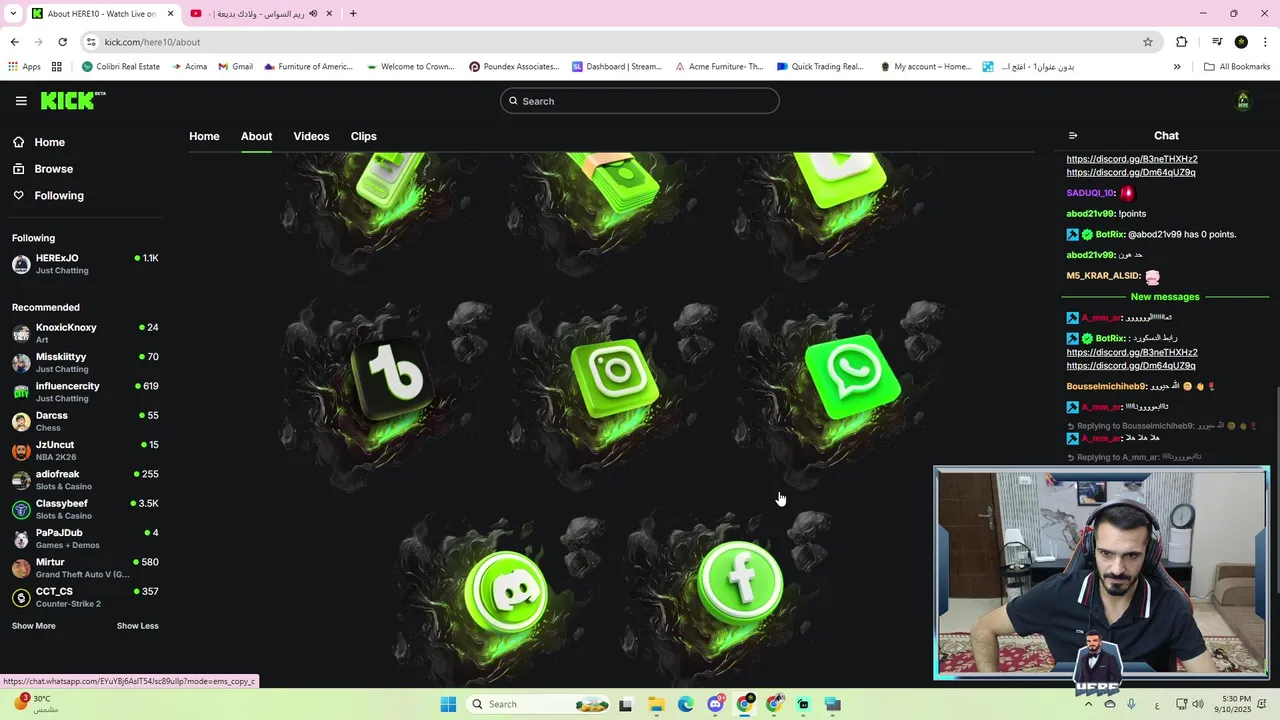Open KnoxicKnoxy recommended channel
The height and width of the screenshot is (720, 1280).
[x=85, y=333]
